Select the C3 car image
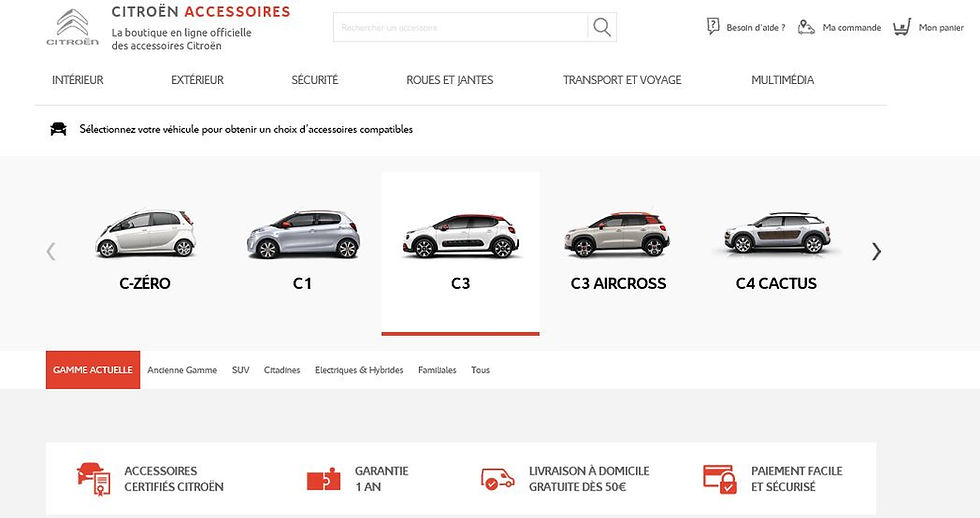The width and height of the screenshot is (980, 518). coord(461,236)
